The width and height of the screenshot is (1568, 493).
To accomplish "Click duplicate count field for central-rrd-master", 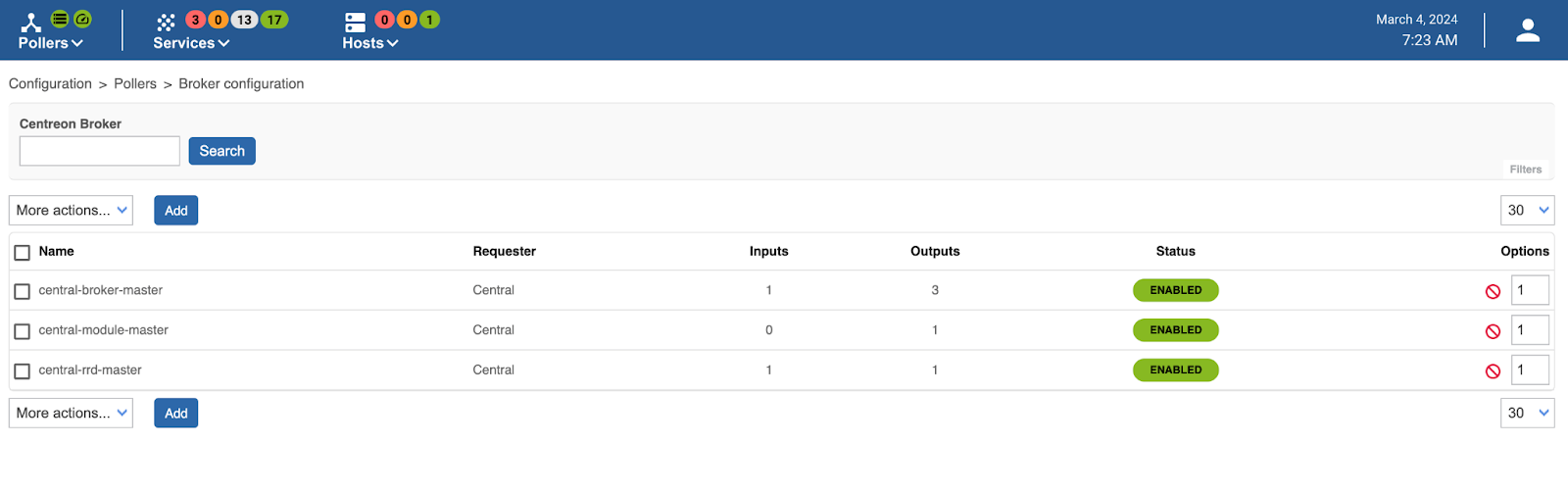I will point(1530,370).
